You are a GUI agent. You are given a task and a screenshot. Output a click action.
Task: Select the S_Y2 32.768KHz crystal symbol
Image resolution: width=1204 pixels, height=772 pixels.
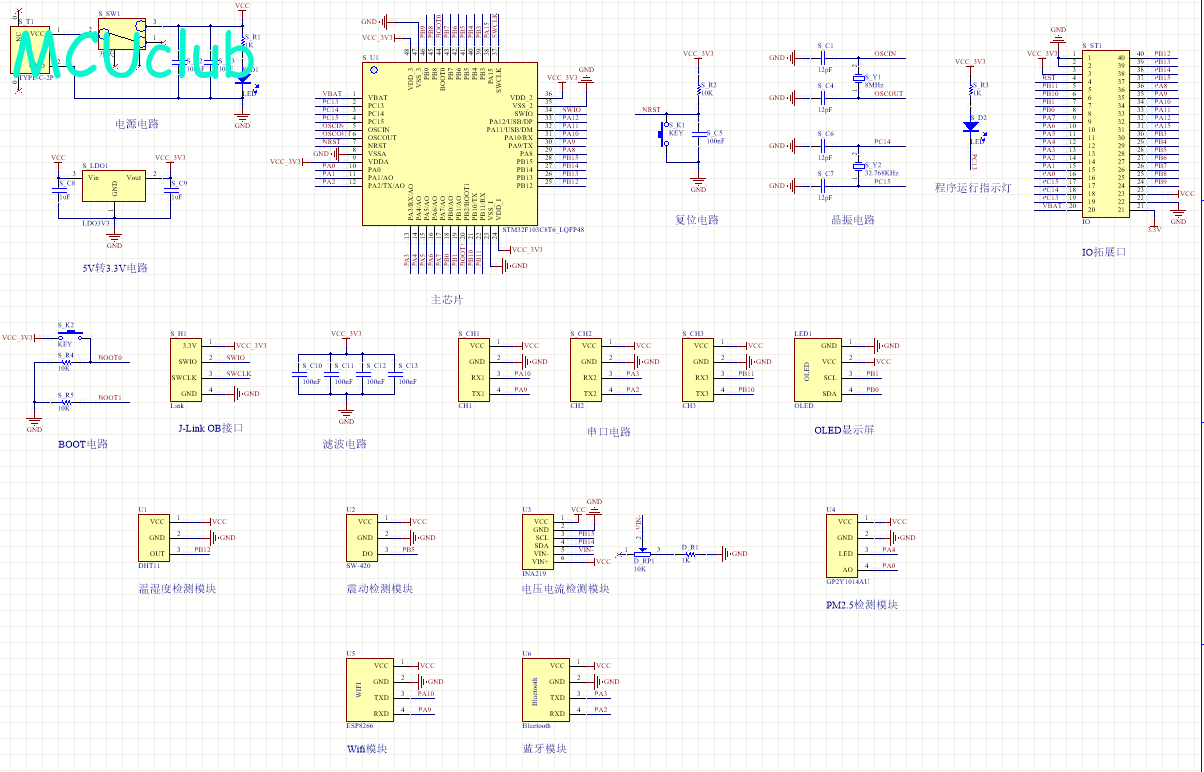(x=857, y=166)
